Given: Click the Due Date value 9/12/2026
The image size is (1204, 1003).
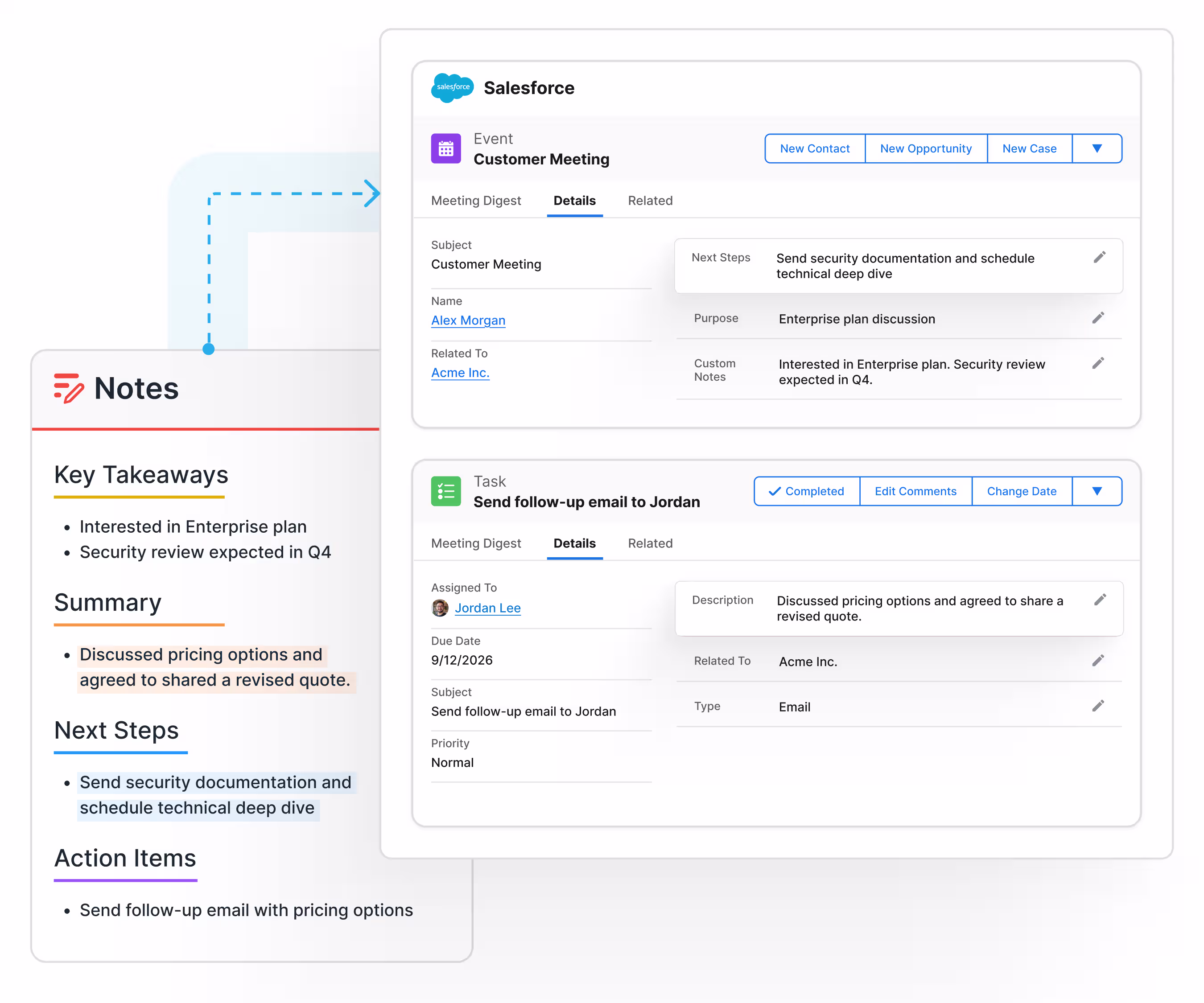Looking at the screenshot, I should tap(462, 660).
